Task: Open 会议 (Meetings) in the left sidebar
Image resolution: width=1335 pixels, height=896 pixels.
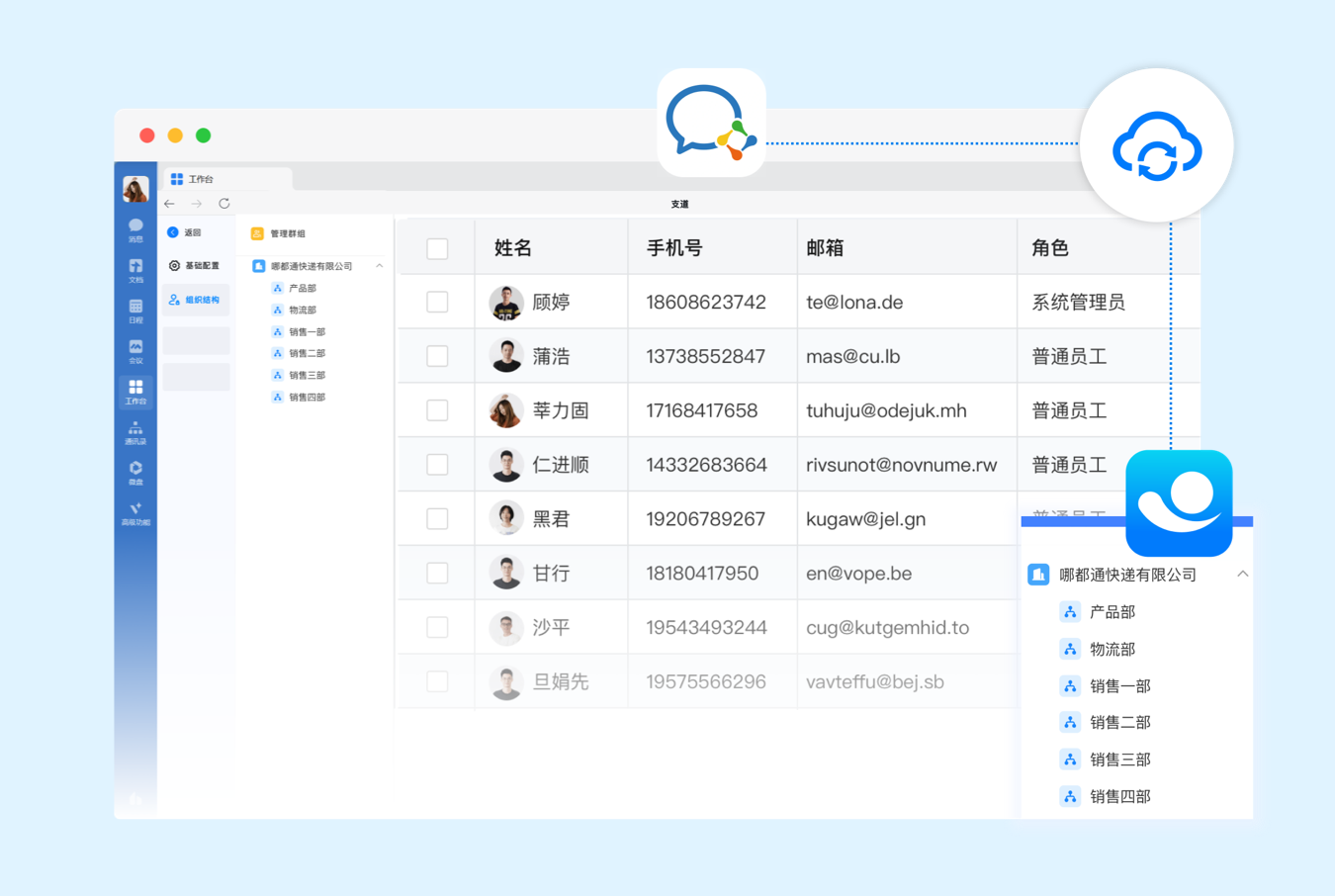Action: click(x=135, y=351)
